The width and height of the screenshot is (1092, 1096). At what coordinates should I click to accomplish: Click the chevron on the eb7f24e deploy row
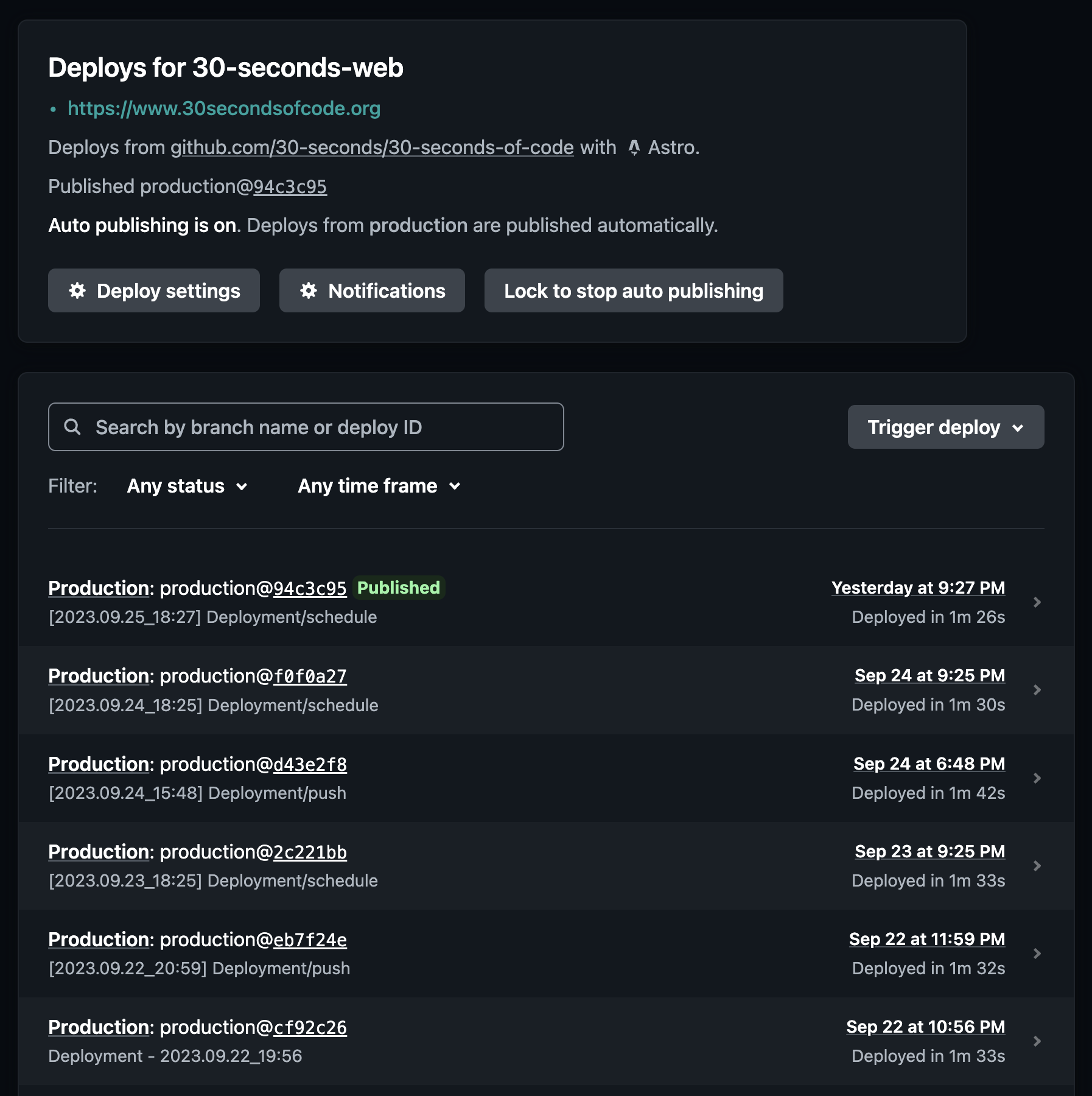click(x=1037, y=954)
